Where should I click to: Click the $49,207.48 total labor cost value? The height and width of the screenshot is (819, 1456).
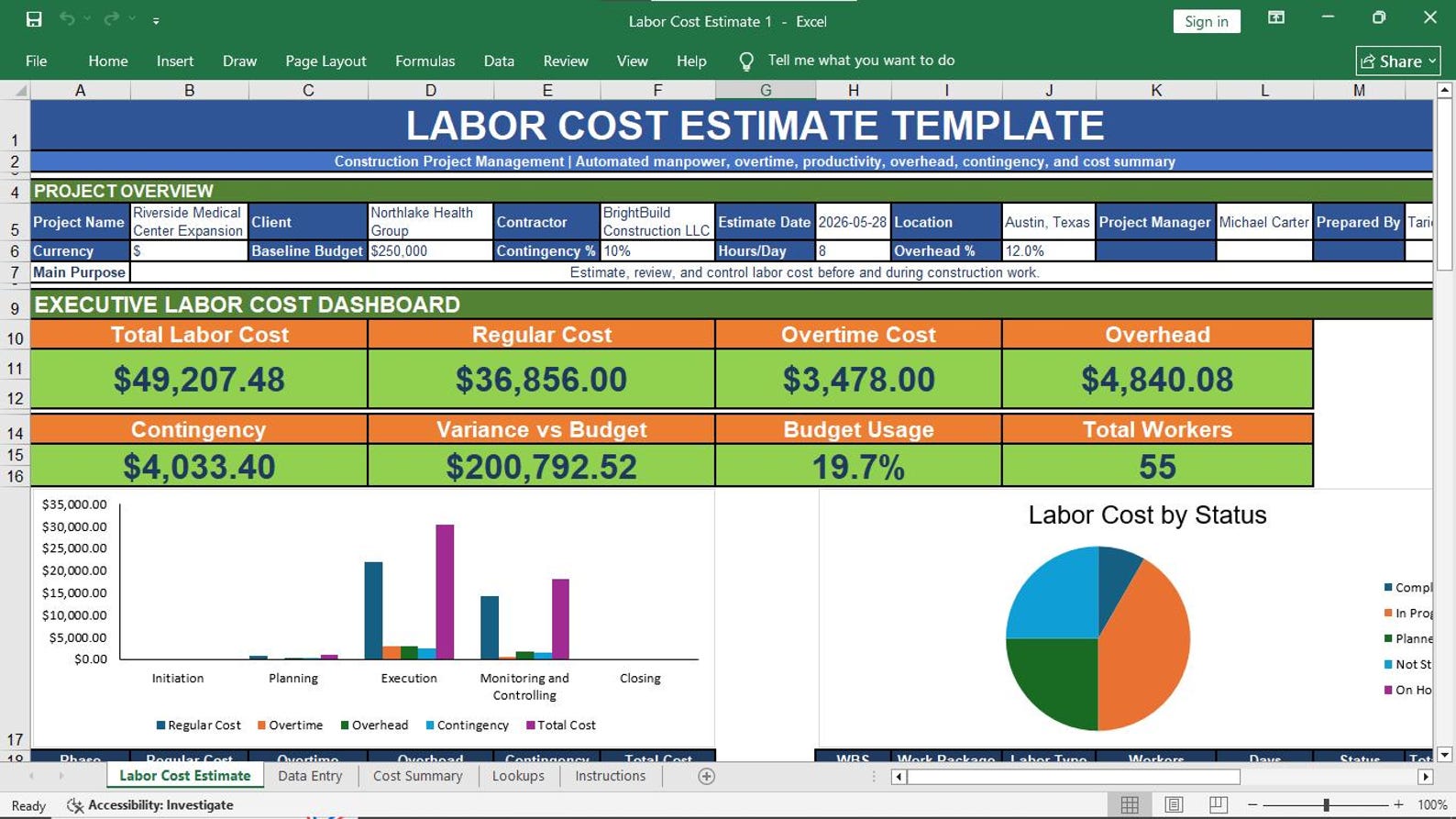tap(199, 379)
